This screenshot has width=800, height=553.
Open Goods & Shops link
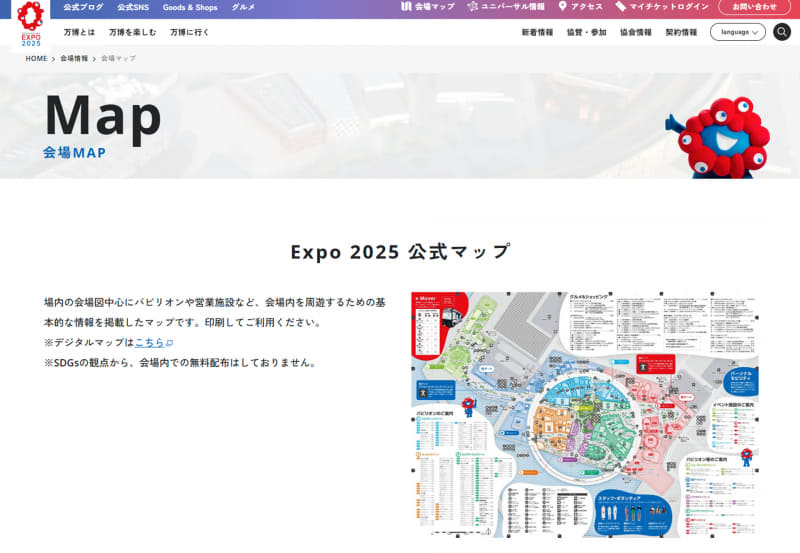(190, 7)
